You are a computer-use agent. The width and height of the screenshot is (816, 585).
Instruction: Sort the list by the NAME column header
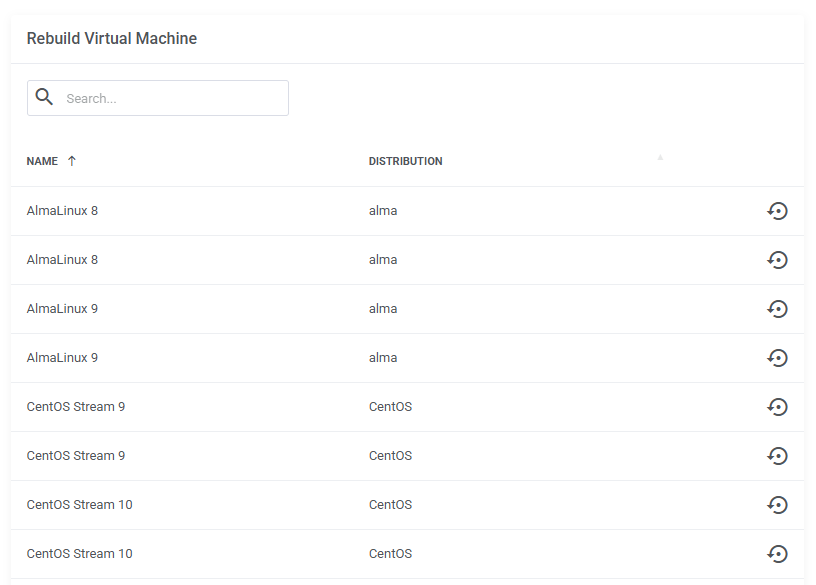[x=42, y=161]
